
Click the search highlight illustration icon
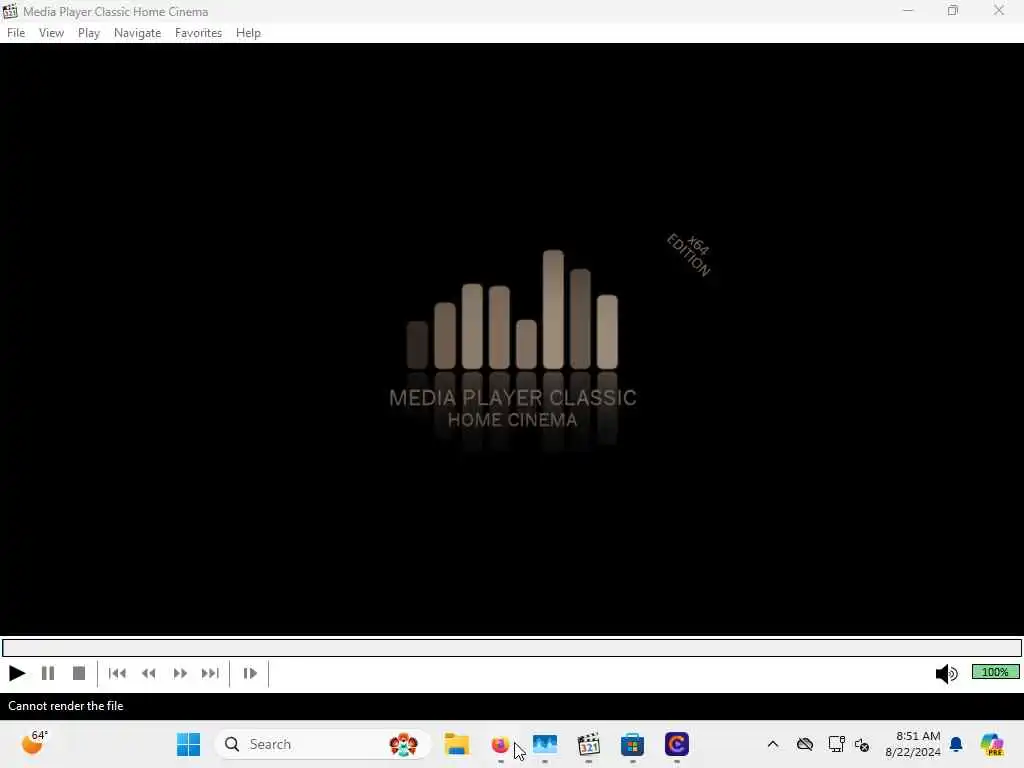(x=403, y=744)
